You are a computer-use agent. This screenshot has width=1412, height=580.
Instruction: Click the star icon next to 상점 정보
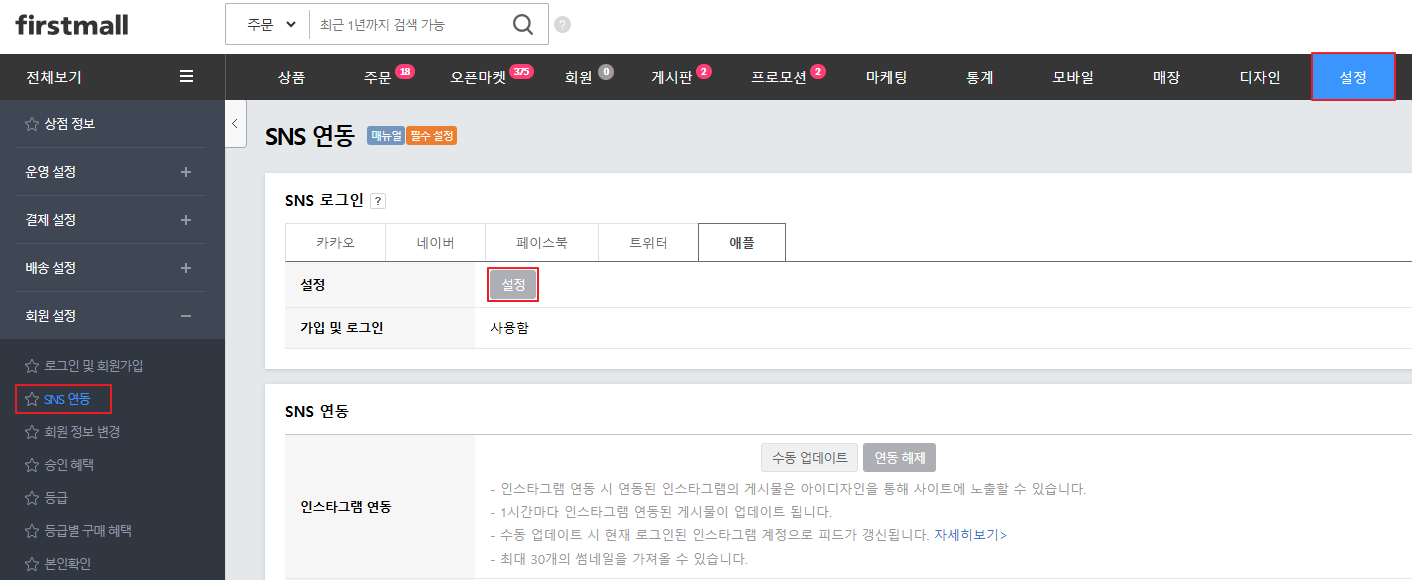tap(32, 124)
